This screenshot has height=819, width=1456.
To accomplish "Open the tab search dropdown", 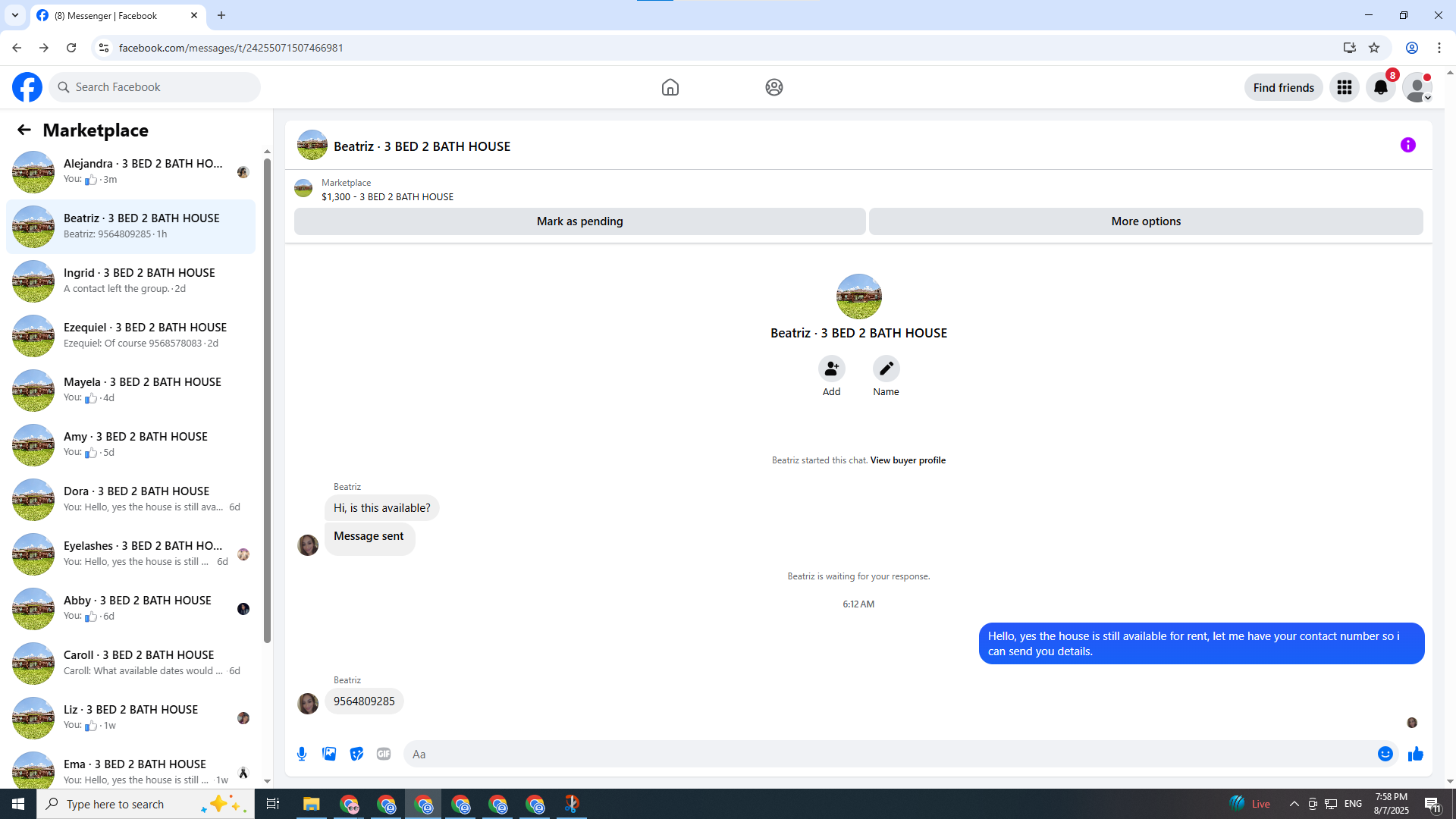I will (15, 15).
